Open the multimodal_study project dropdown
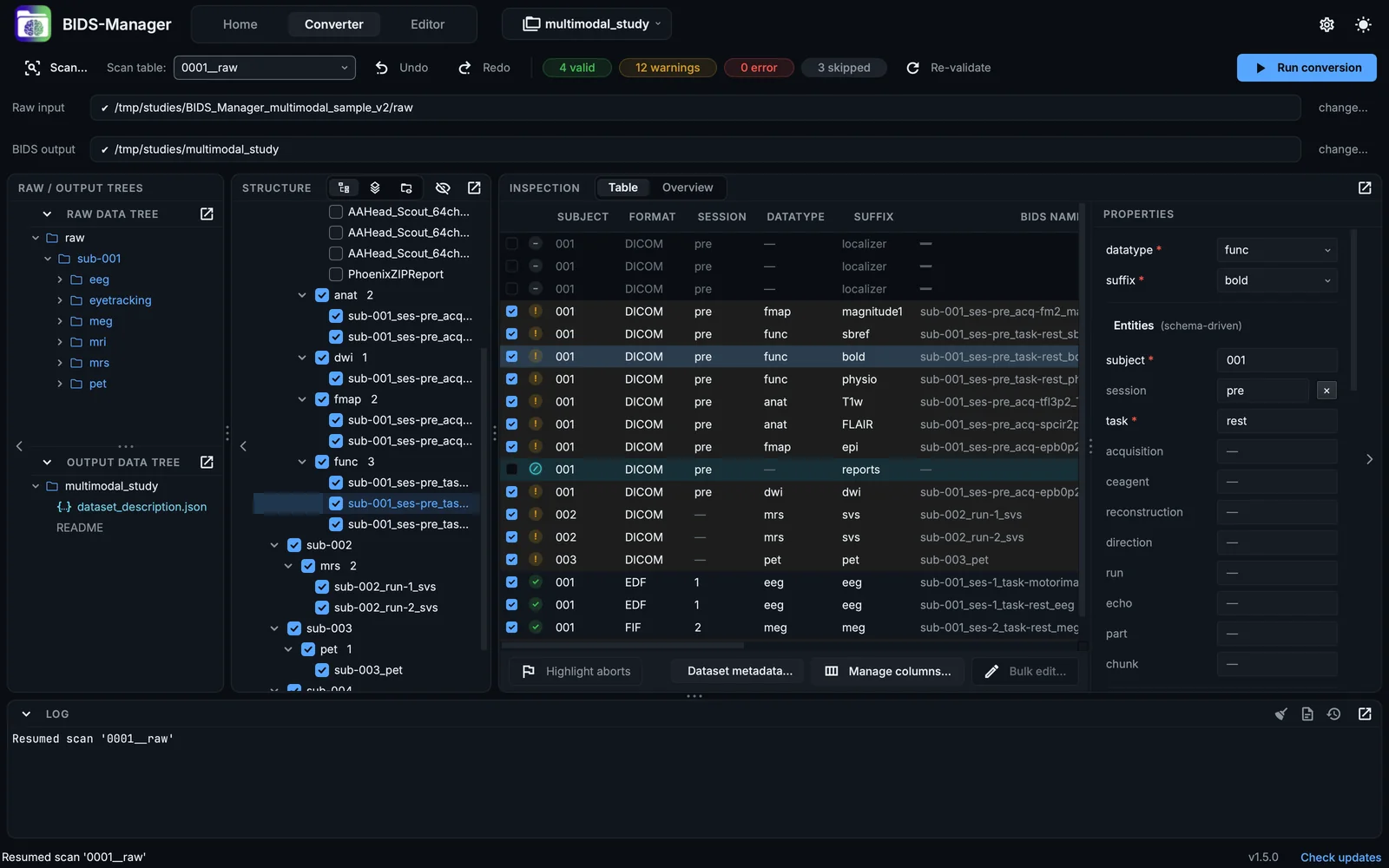 coord(587,23)
